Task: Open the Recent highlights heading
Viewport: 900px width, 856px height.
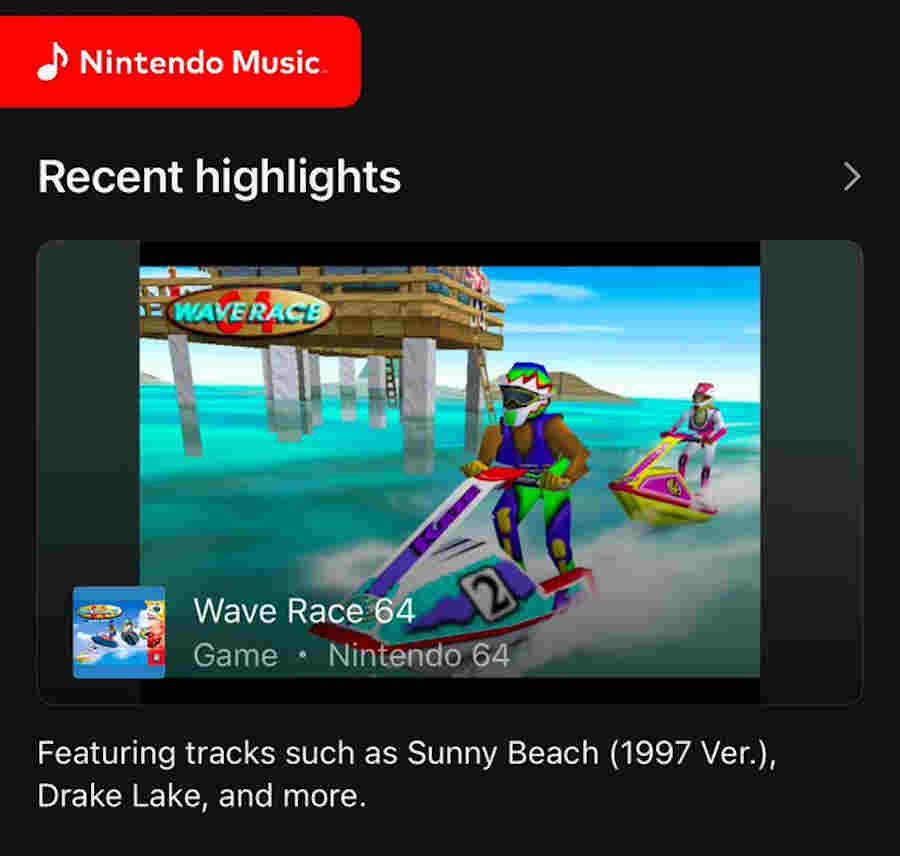Action: 219,177
